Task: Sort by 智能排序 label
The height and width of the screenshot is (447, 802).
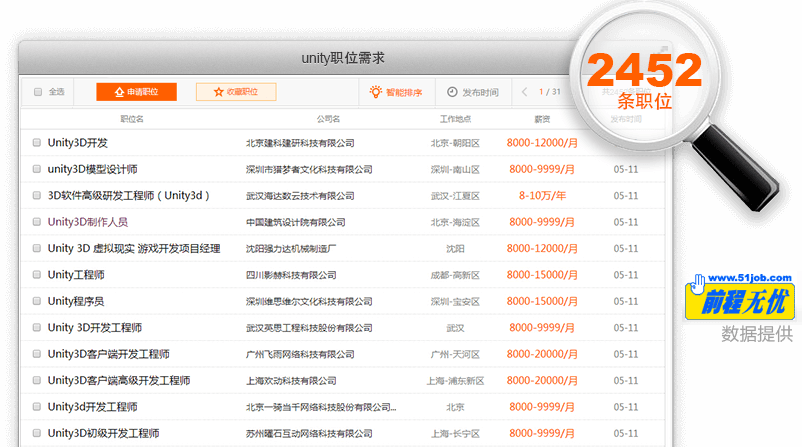Action: (x=404, y=93)
